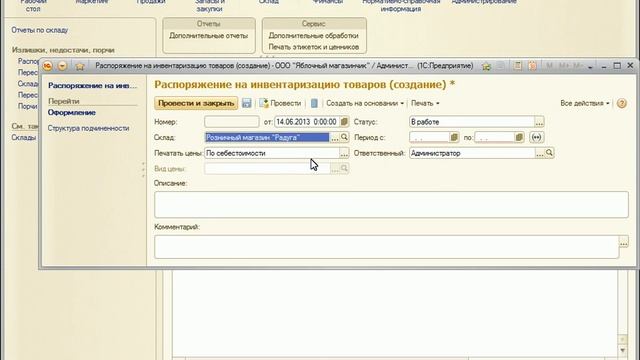This screenshot has width=640, height=360.
Task: Click the Период по date input
Action: 494,138
